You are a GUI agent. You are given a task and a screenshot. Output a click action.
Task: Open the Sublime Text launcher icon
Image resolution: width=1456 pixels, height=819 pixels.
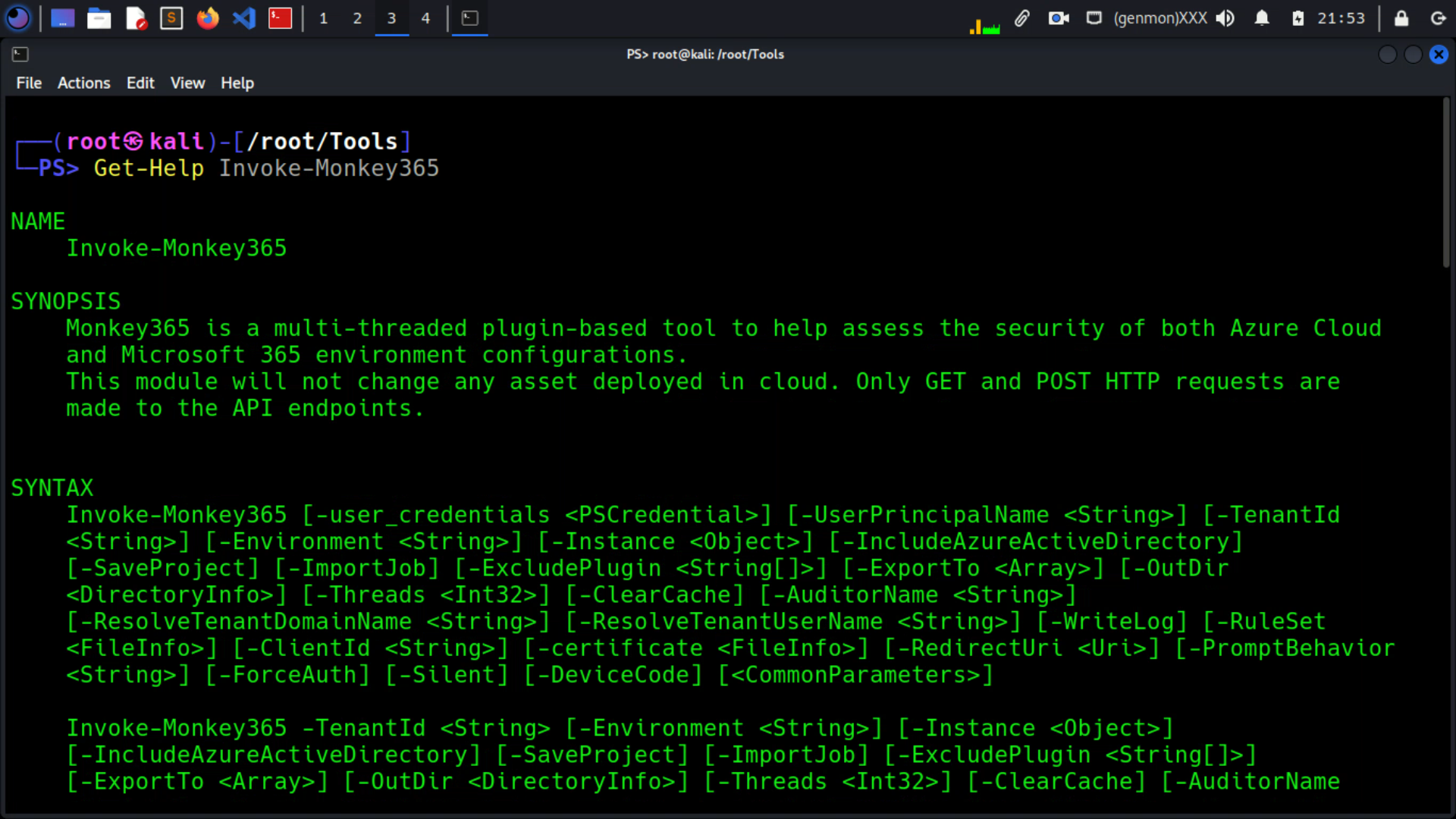pos(171,17)
